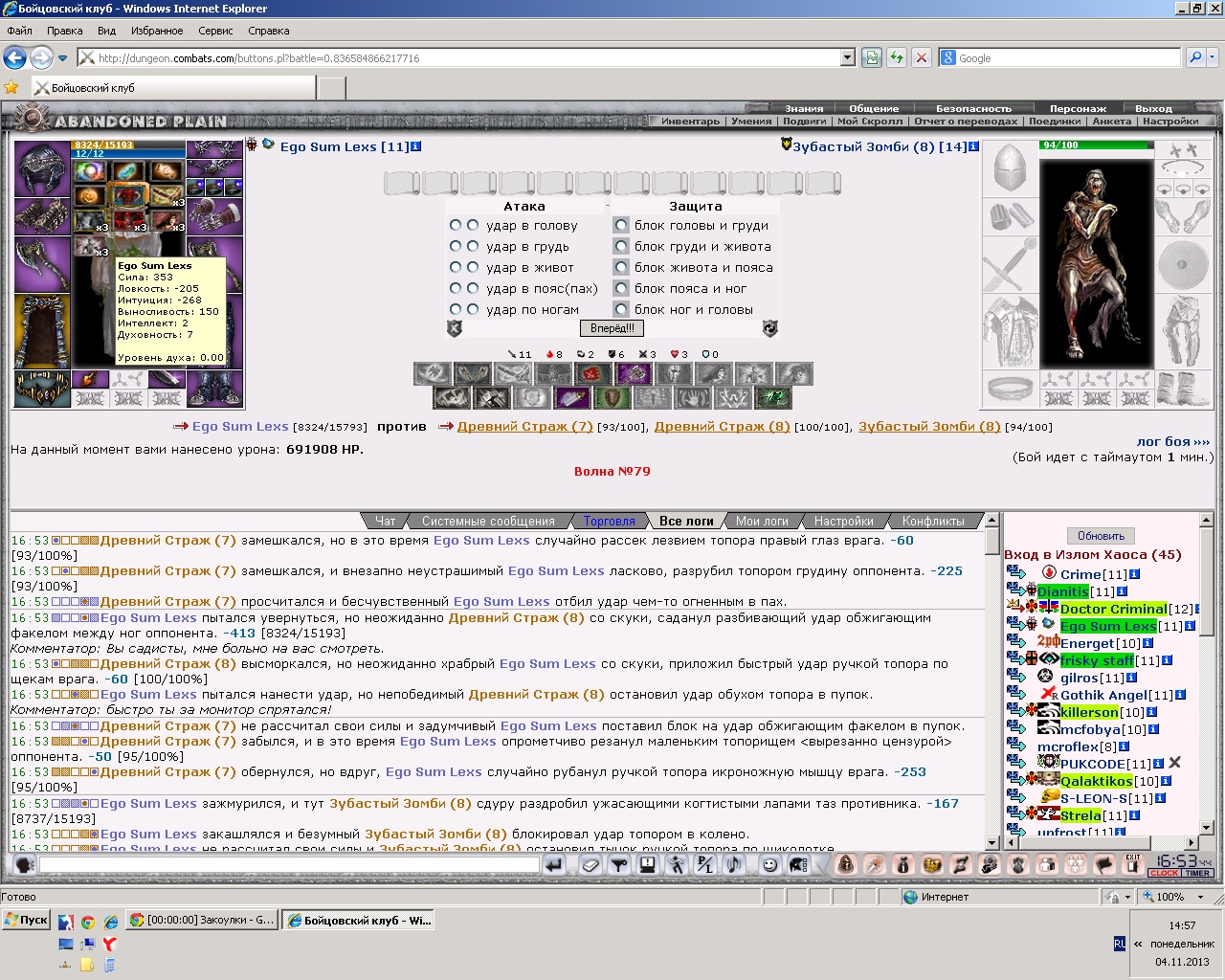Refresh the page using the IE refresh icon
Image resolution: width=1225 pixels, height=980 pixels.
897,57
